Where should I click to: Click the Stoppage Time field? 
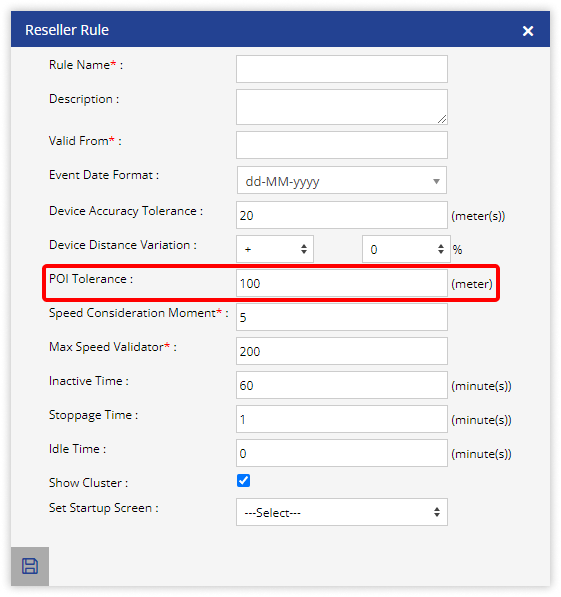coord(342,419)
